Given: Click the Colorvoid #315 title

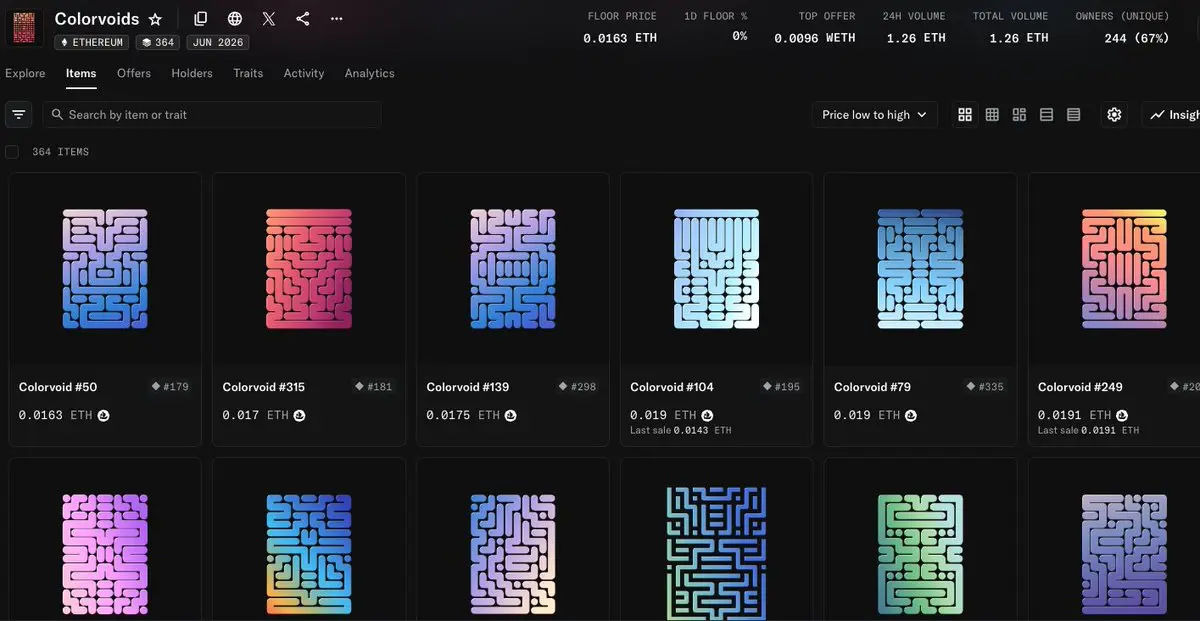Looking at the screenshot, I should 264,387.
